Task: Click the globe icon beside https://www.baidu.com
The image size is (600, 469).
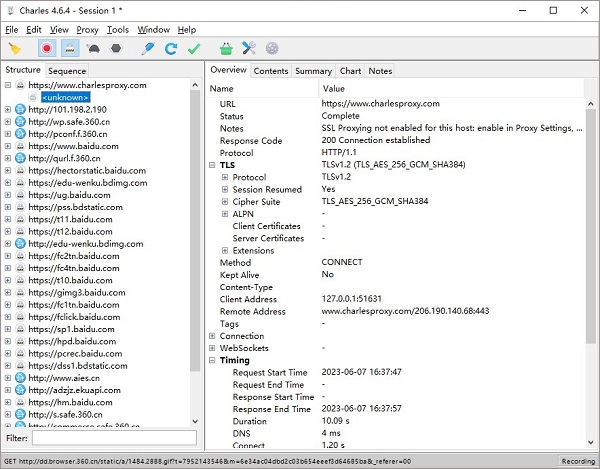Action: (x=21, y=146)
